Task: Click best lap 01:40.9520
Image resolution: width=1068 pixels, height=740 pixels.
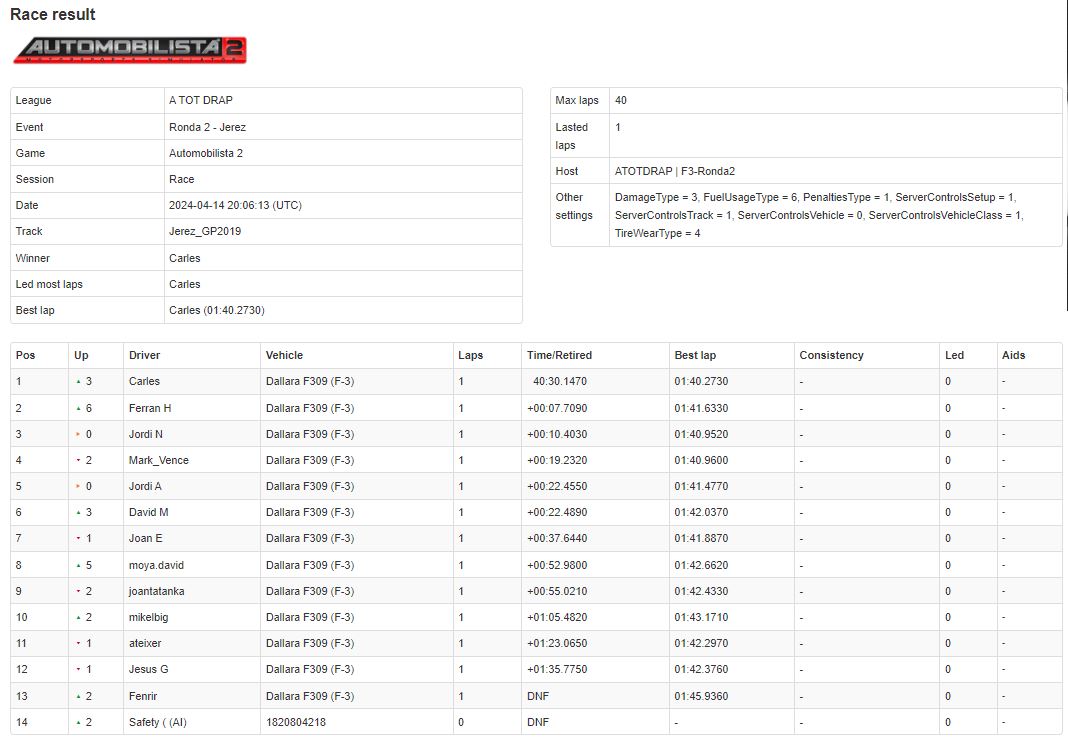Action: pos(701,434)
